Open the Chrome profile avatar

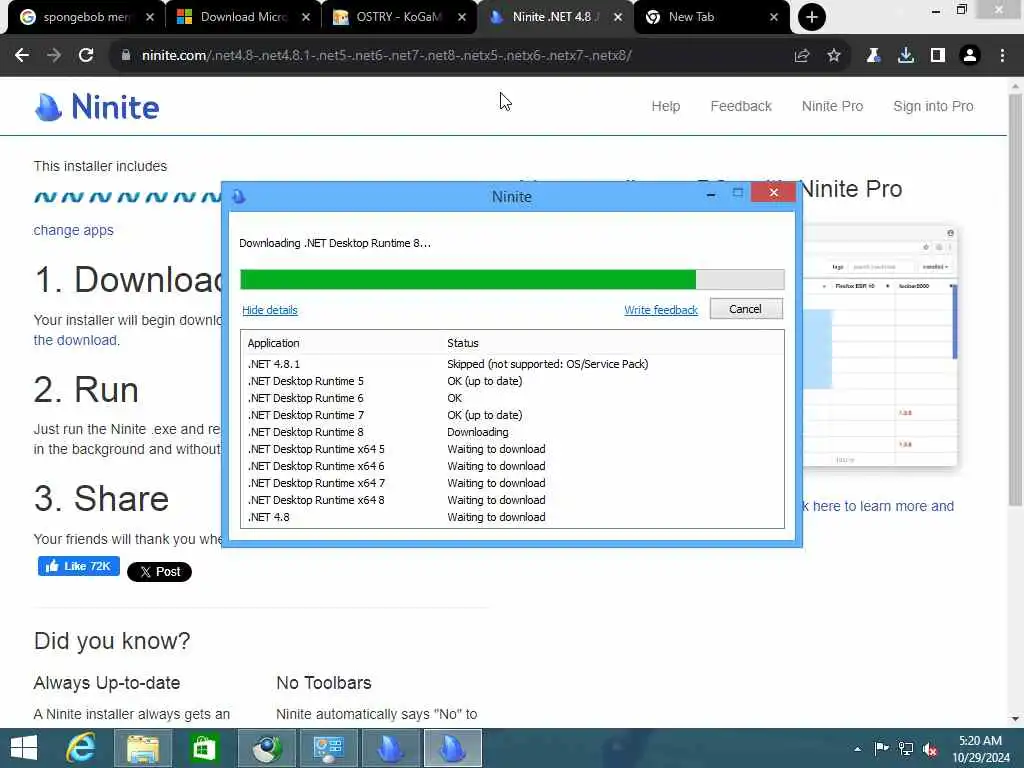[x=970, y=56]
